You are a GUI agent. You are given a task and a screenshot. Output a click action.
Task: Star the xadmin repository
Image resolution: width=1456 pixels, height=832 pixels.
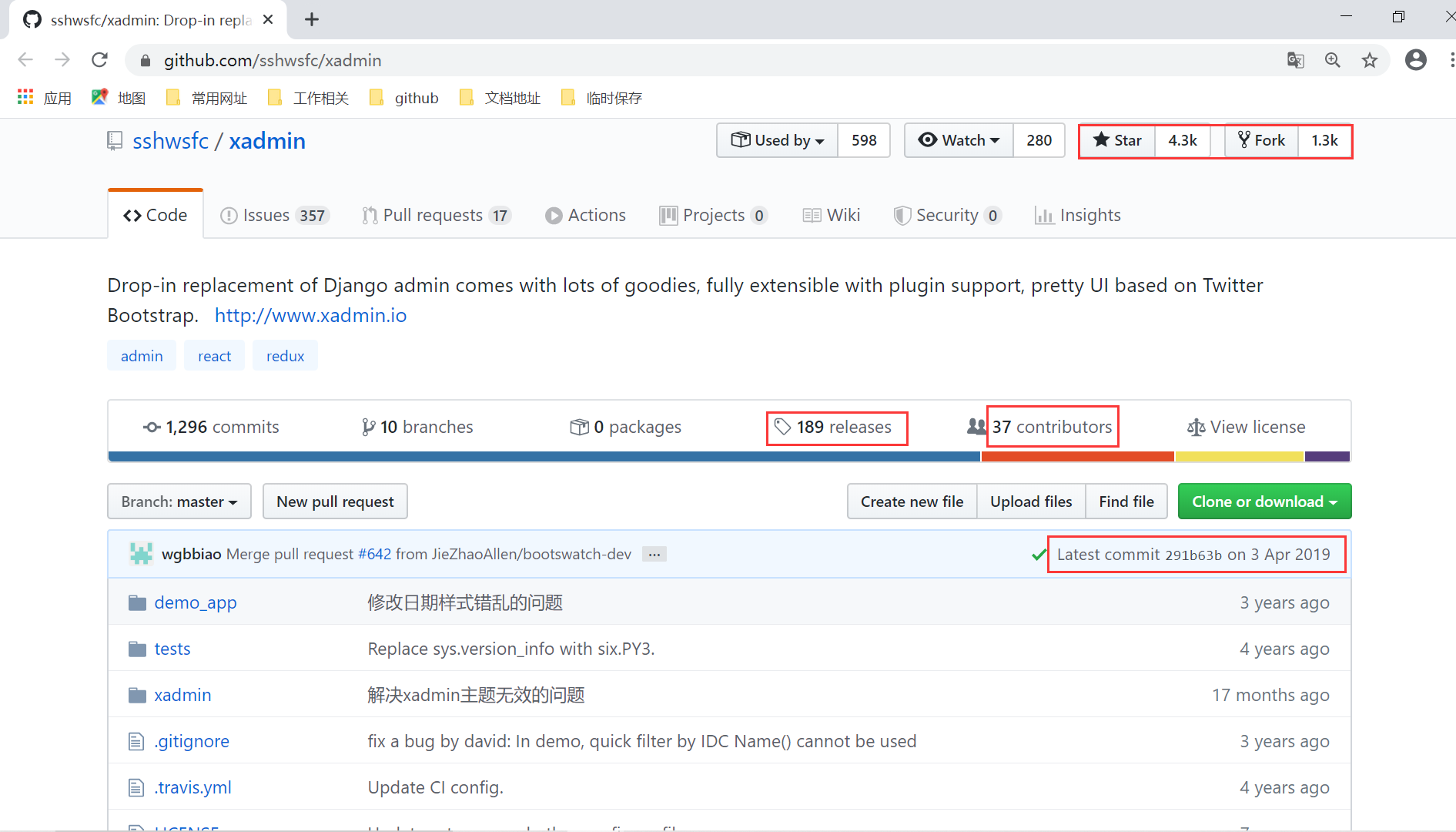[x=1117, y=140]
